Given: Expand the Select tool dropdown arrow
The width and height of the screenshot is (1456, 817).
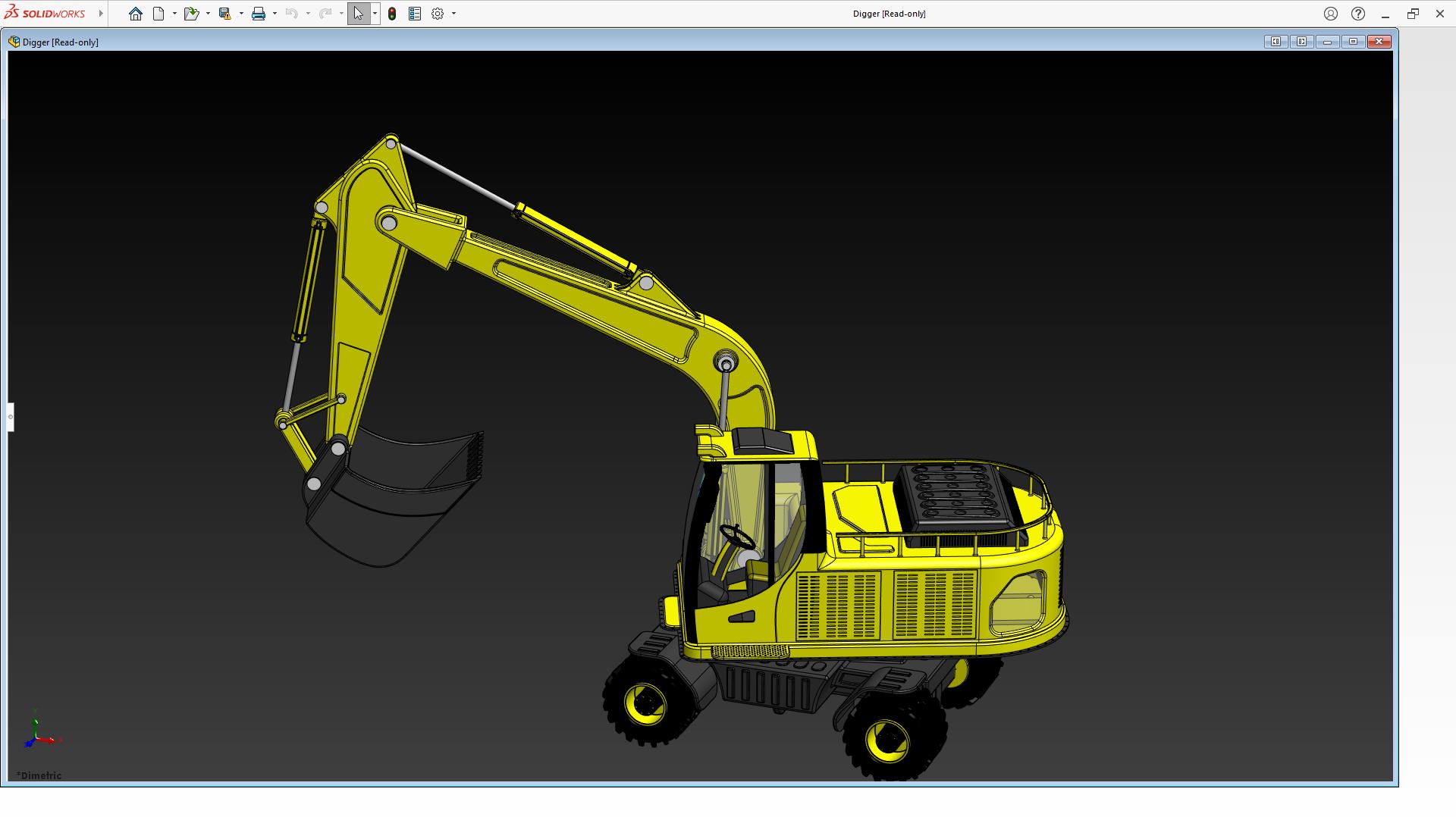Looking at the screenshot, I should click(x=375, y=14).
